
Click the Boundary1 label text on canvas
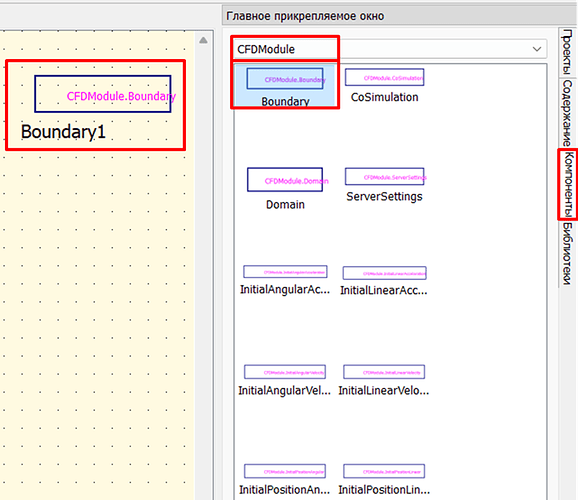click(x=63, y=132)
